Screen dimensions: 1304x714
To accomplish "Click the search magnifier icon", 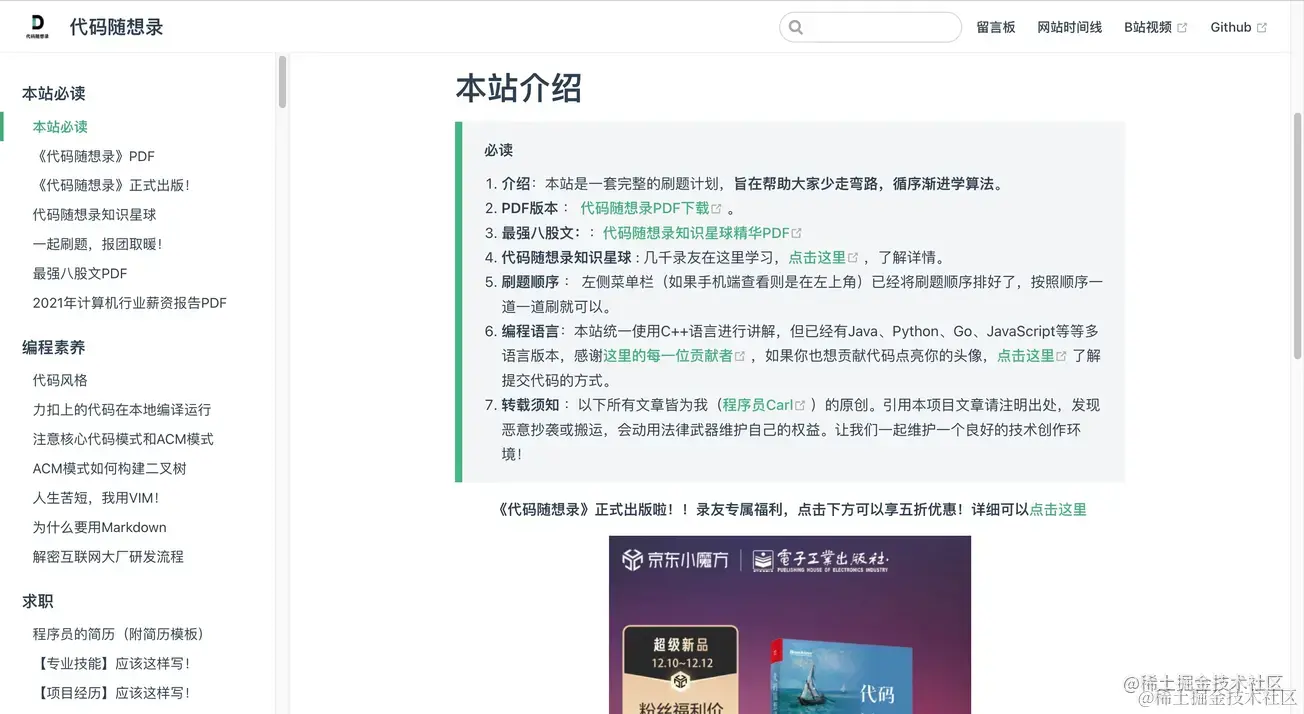I will click(x=796, y=28).
